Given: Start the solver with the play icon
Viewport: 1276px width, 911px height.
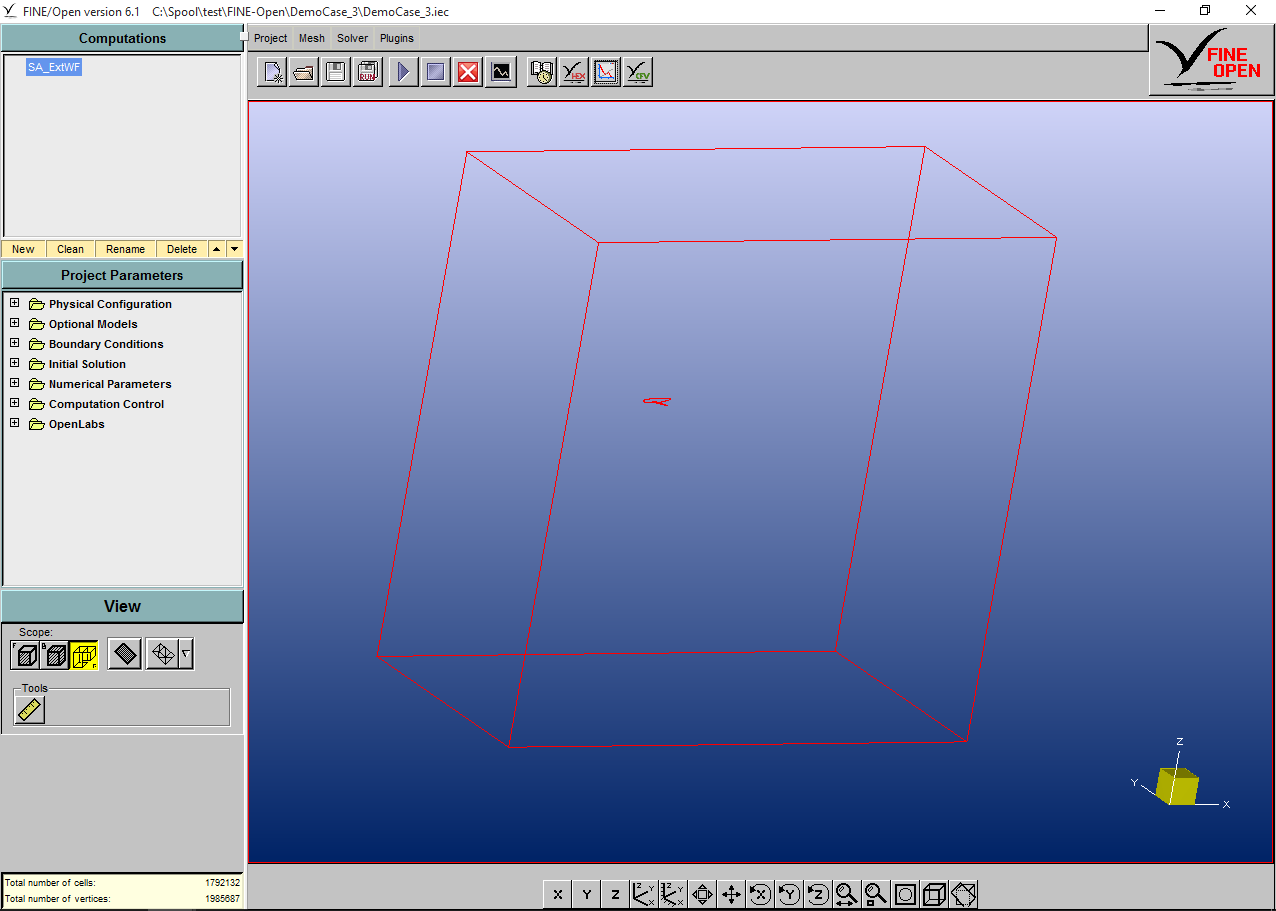Looking at the screenshot, I should click(403, 72).
